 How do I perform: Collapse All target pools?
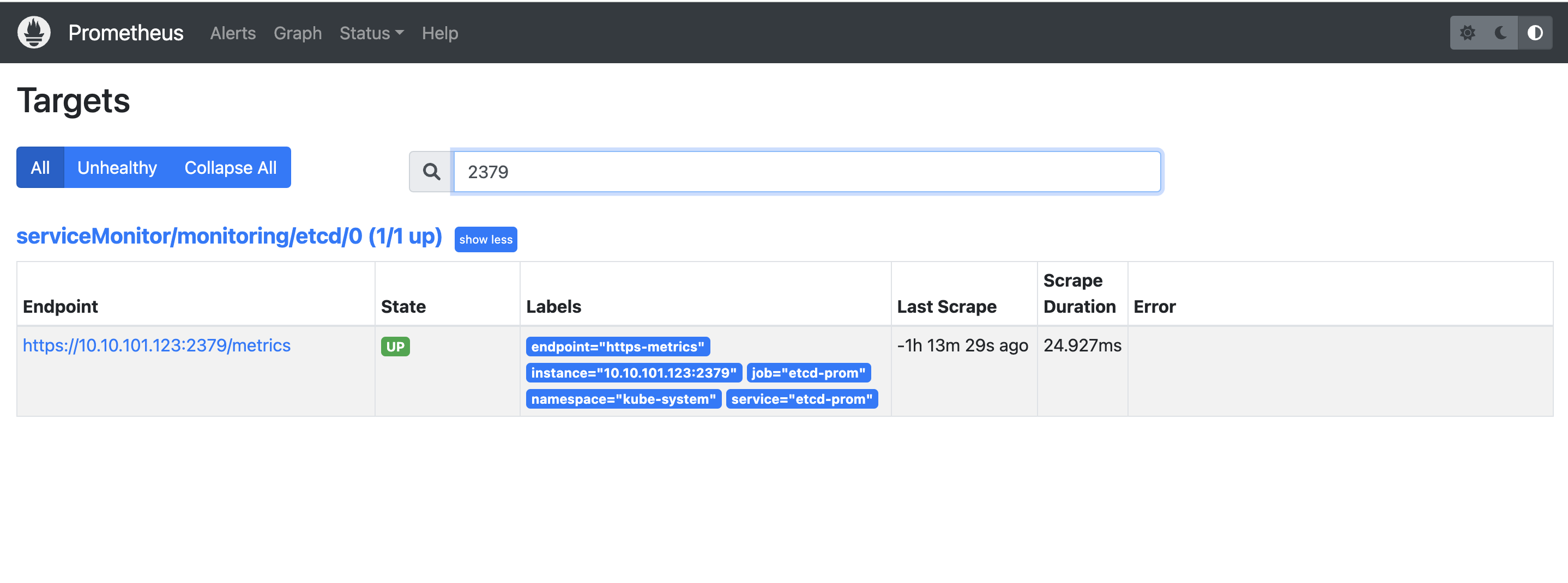tap(230, 167)
